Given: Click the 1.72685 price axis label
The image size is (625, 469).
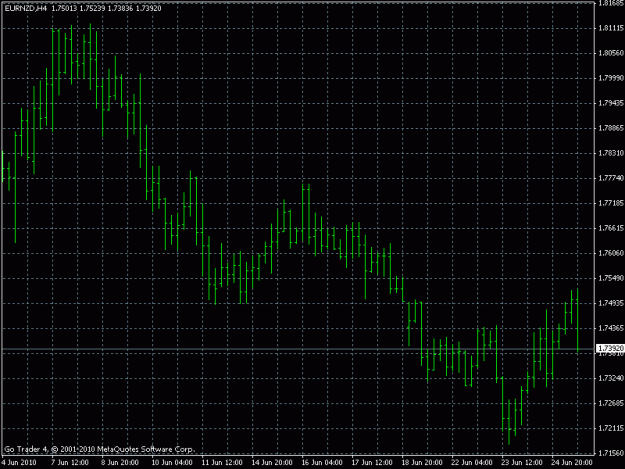Looking at the screenshot, I should (611, 403).
